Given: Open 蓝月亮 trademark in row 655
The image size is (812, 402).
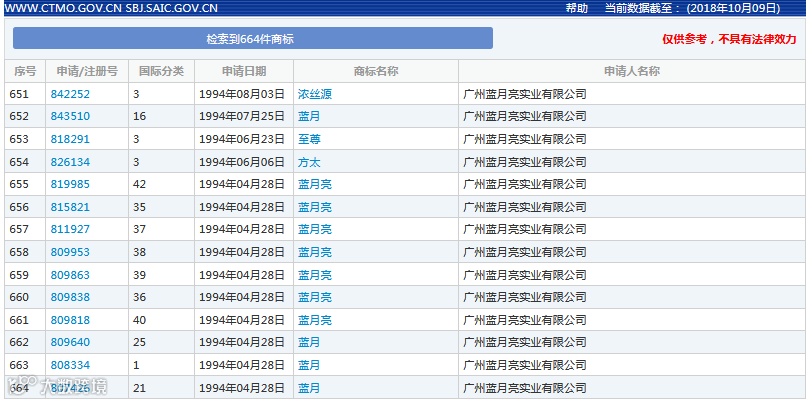Looking at the screenshot, I should pos(315,184).
